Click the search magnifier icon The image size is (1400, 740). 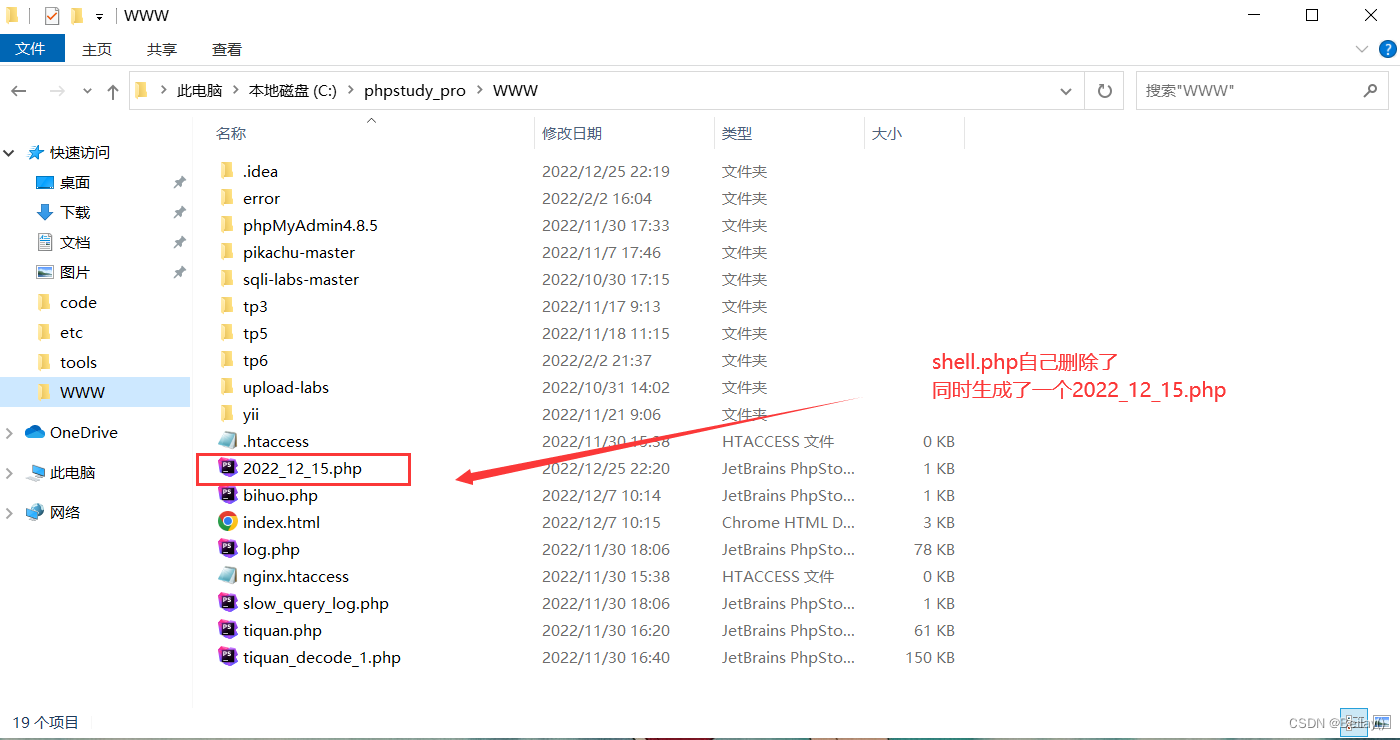(1370, 90)
